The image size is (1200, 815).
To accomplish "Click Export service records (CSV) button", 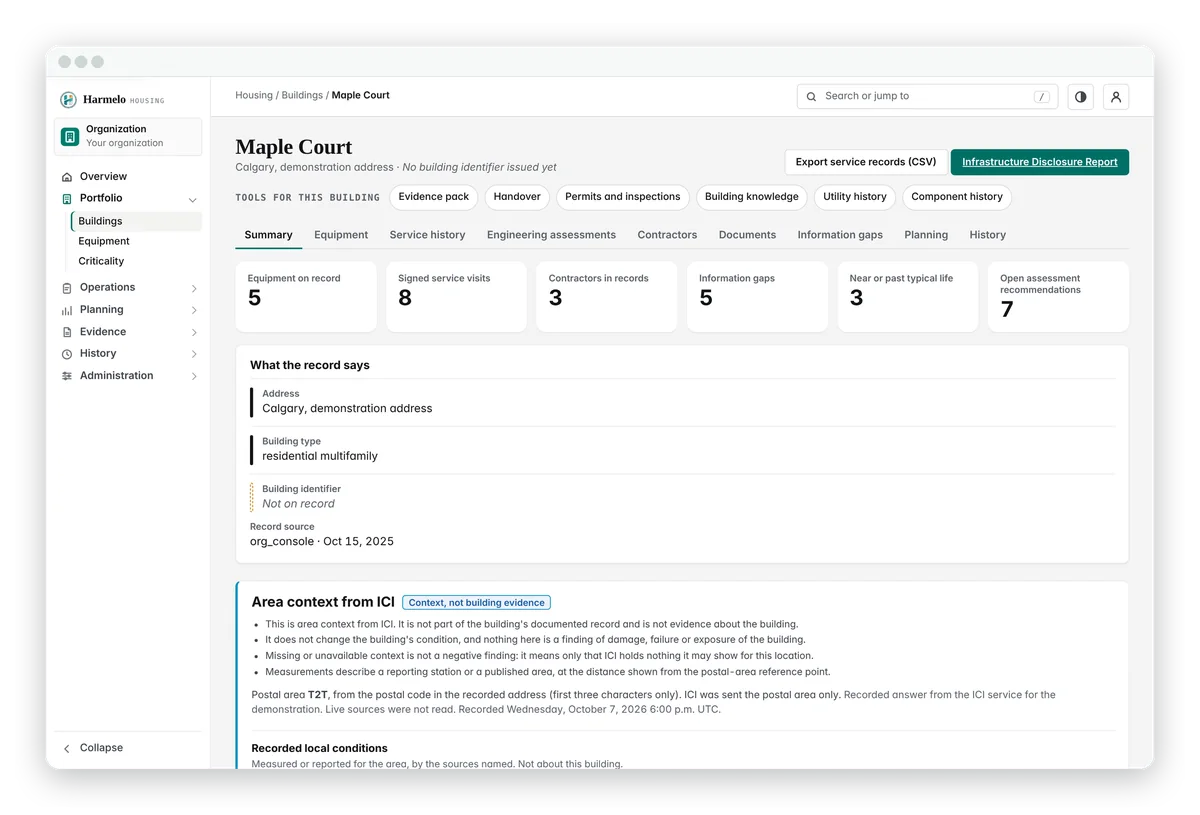I will point(866,162).
